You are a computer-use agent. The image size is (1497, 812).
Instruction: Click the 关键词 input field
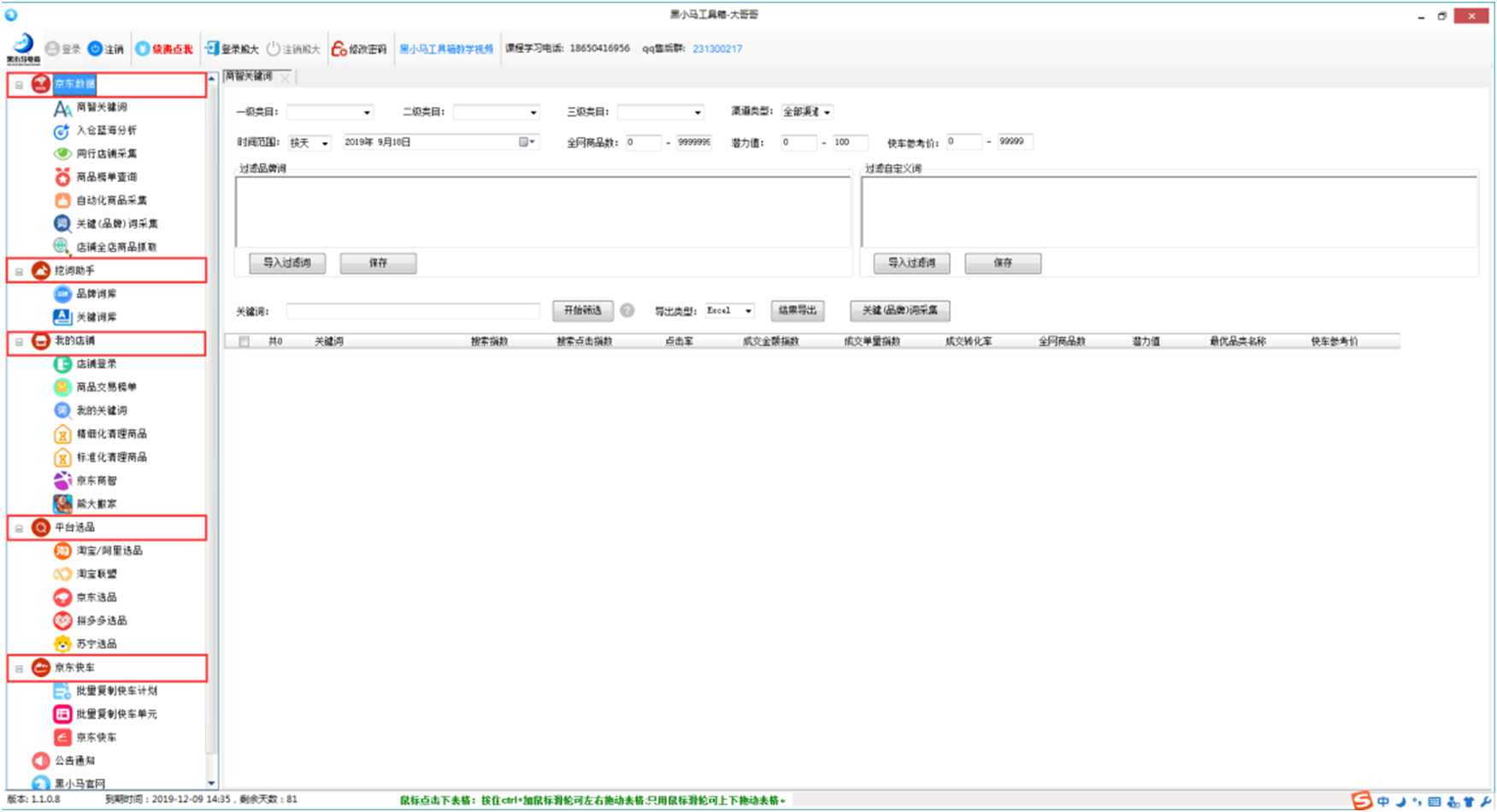coord(413,311)
